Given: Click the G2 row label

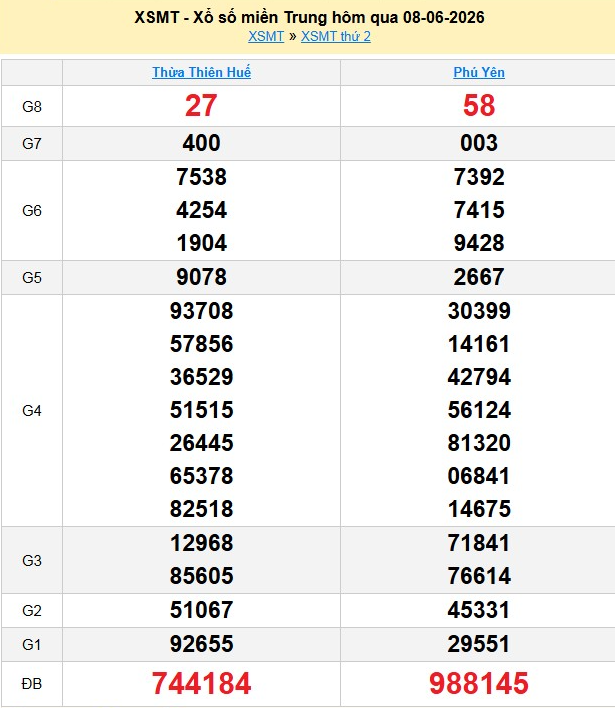Looking at the screenshot, I should 32,610.
